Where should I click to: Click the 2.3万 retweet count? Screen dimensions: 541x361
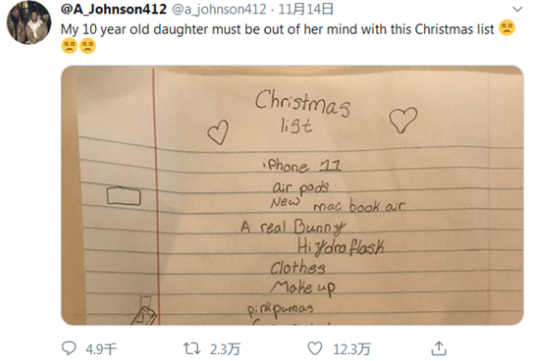click(225, 349)
